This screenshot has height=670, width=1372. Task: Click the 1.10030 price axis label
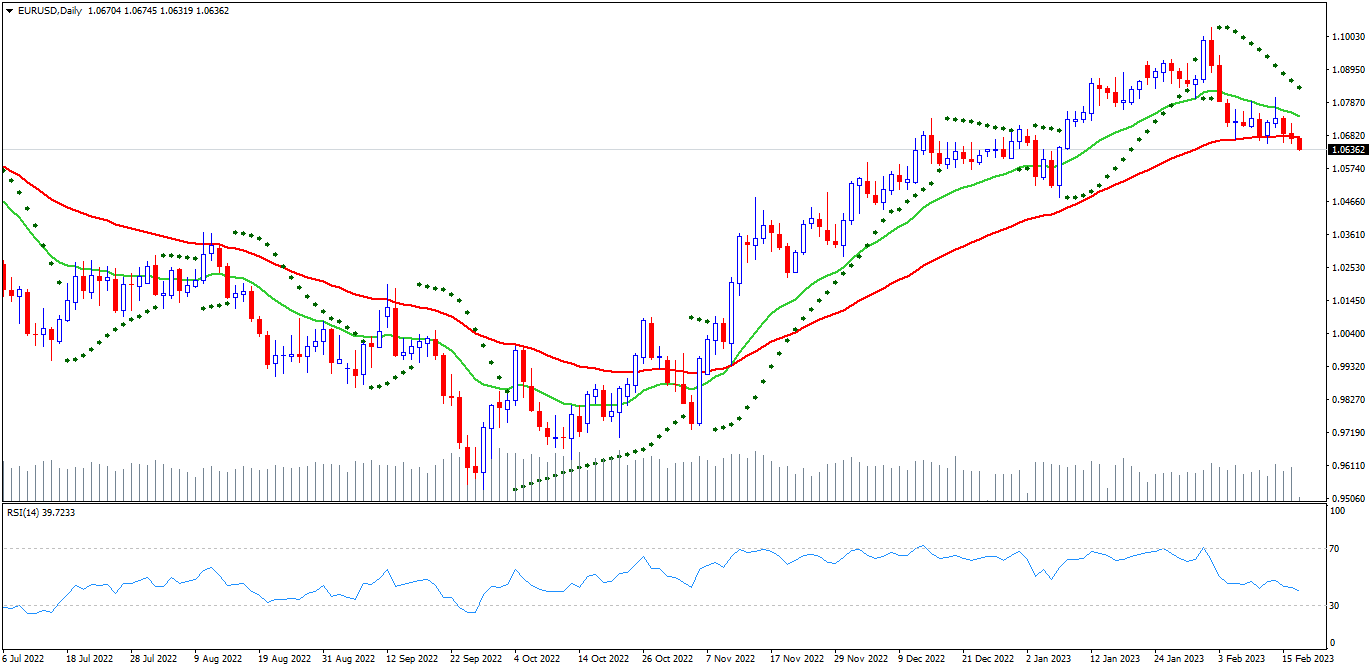point(1349,37)
